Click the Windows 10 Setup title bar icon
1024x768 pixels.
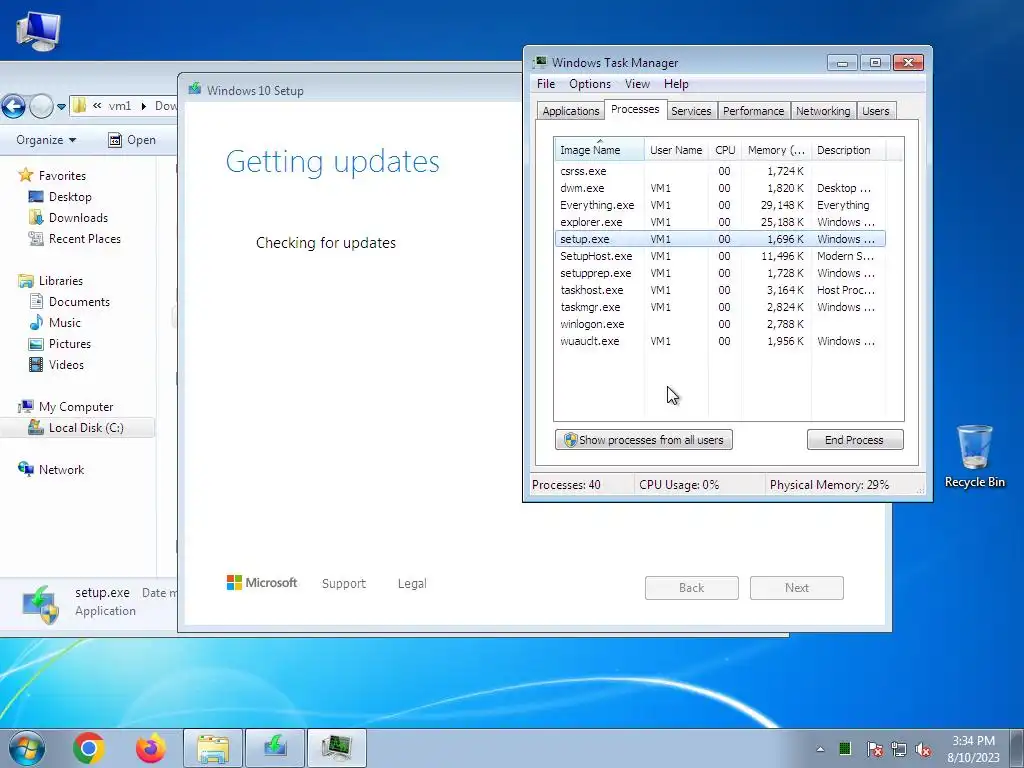[194, 89]
